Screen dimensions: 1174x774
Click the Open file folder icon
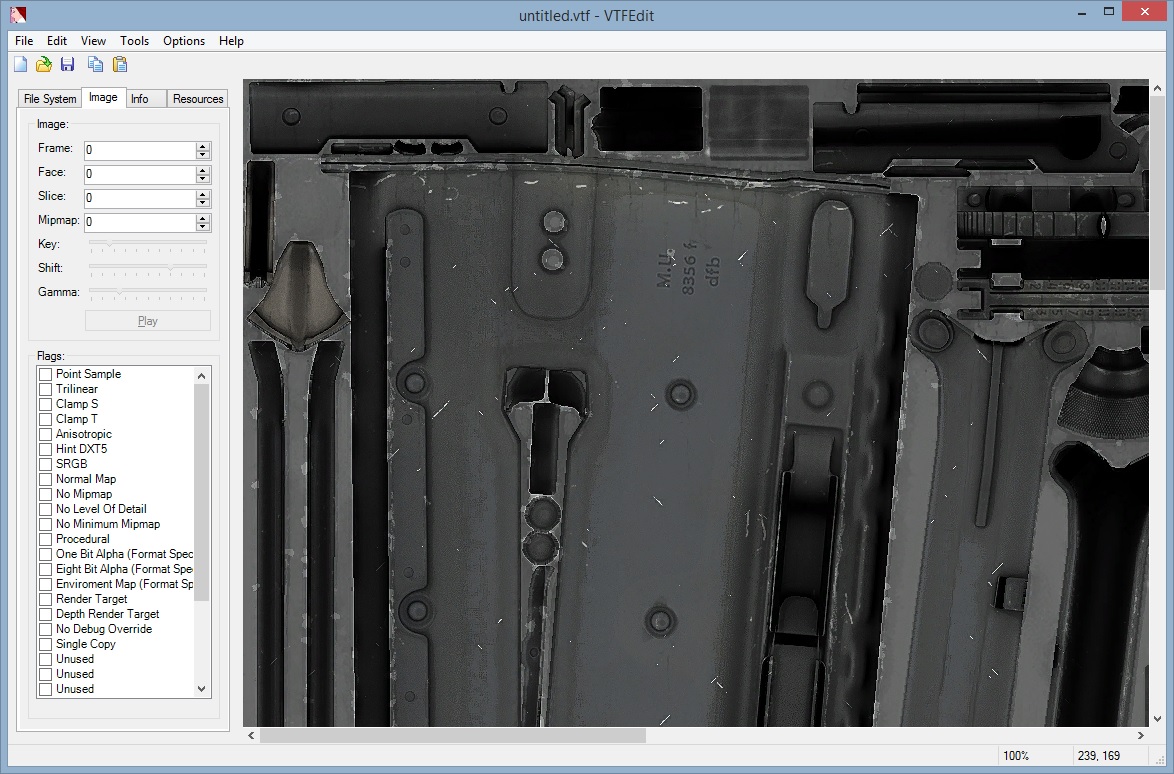coord(44,64)
